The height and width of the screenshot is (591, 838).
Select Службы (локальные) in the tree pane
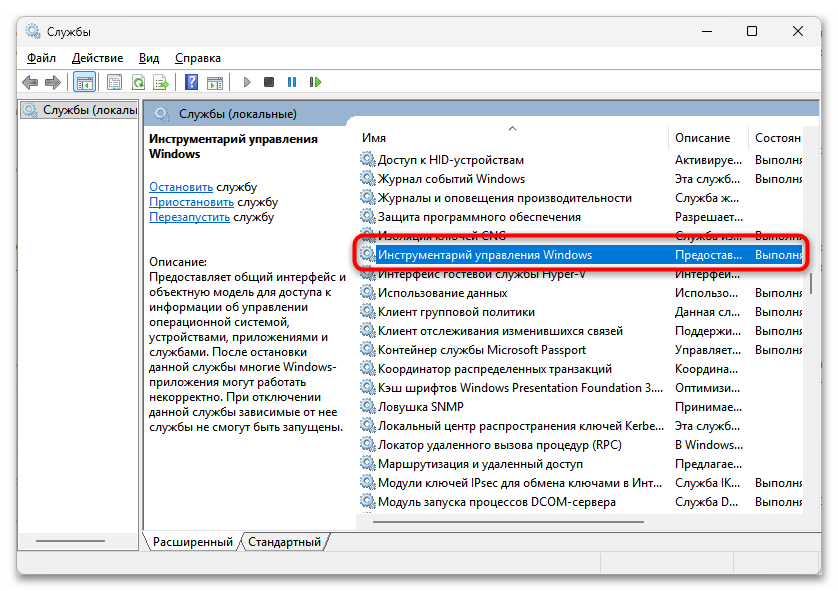coord(79,110)
